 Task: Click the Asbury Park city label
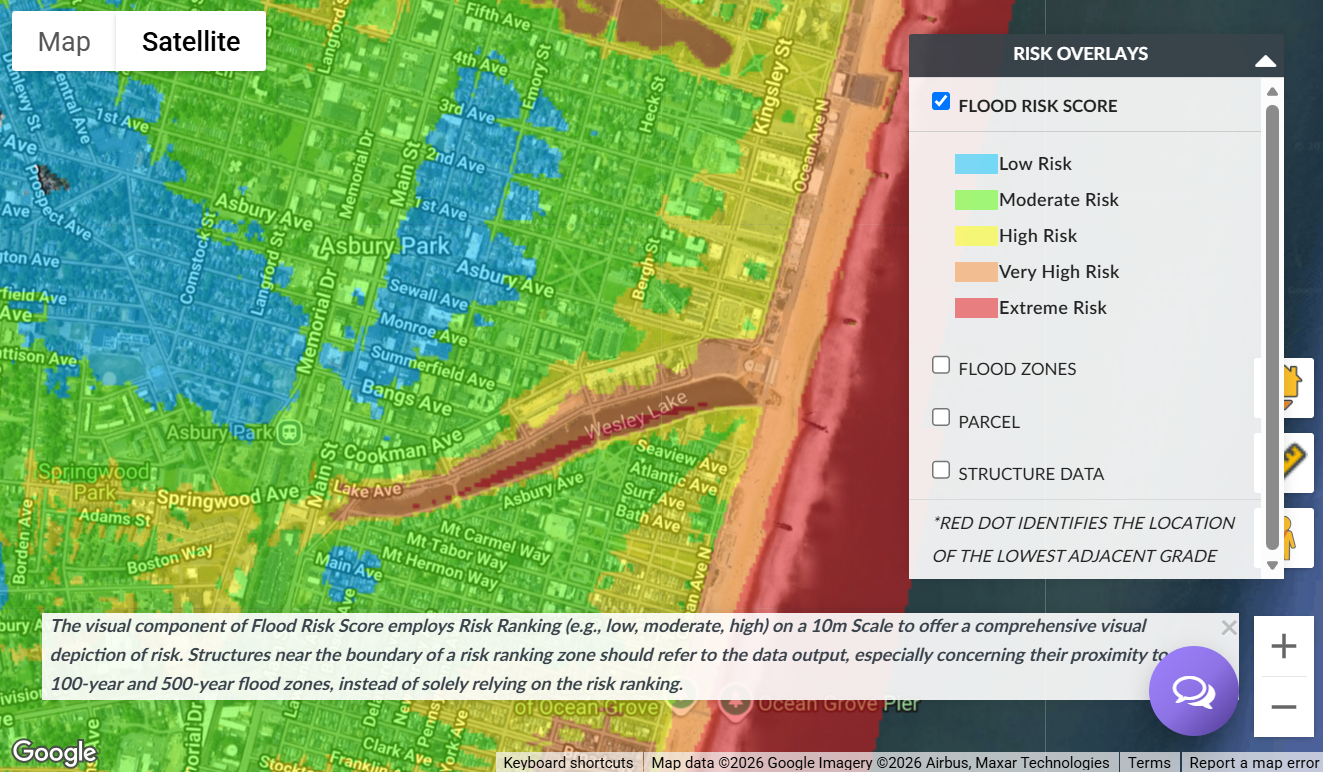tap(385, 246)
